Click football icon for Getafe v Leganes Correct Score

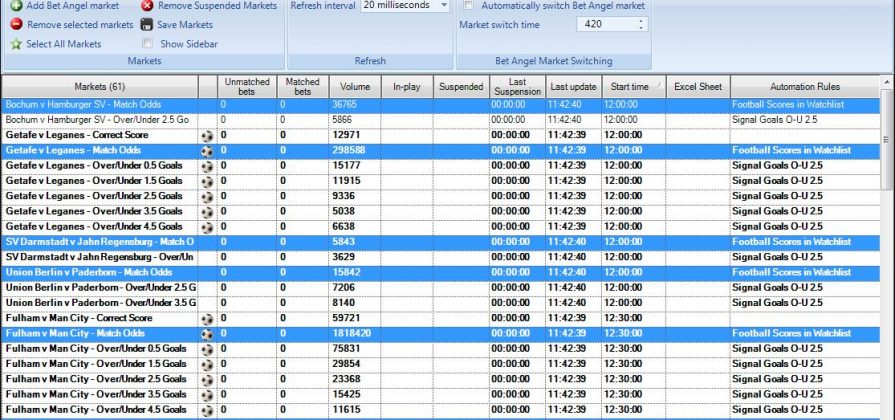(207, 134)
